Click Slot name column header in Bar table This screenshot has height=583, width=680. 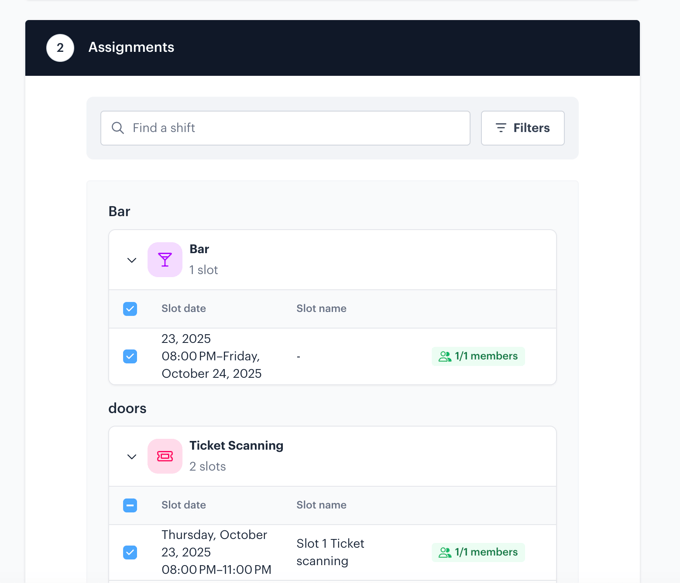click(321, 308)
